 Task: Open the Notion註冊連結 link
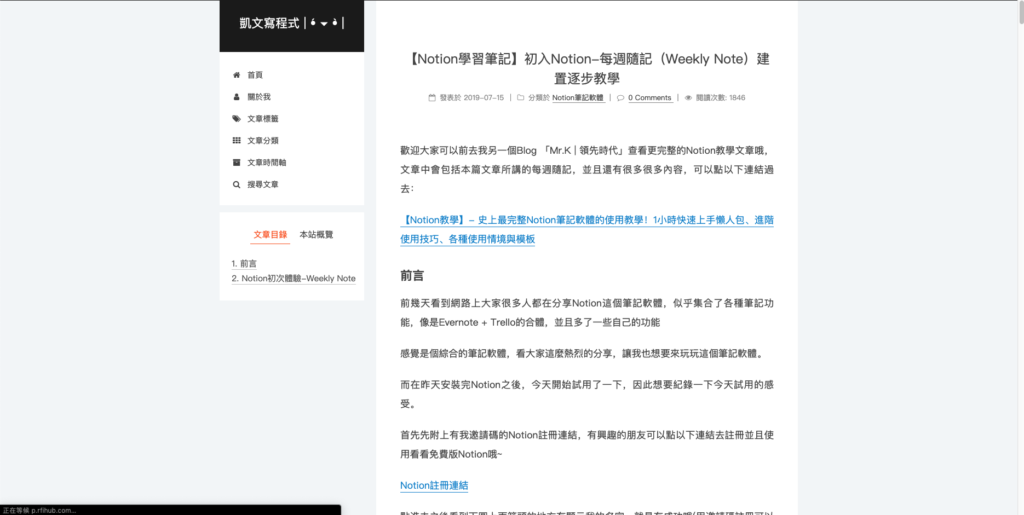pos(434,486)
